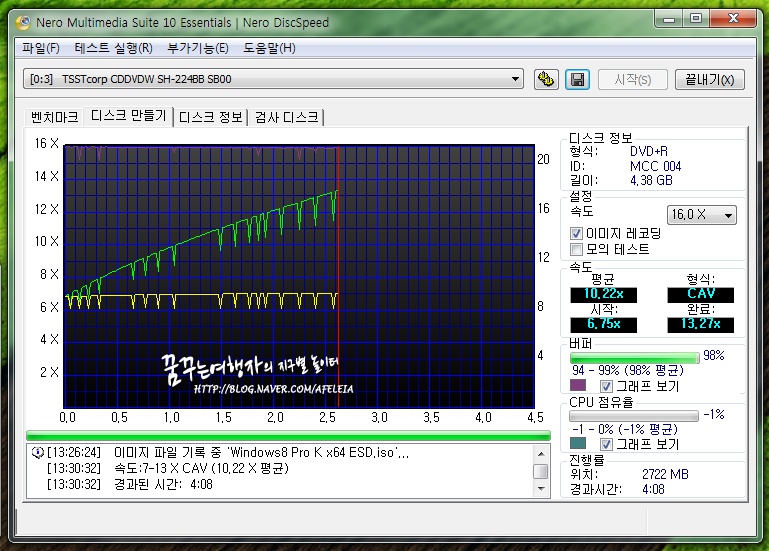Click the log scrollbar down arrow

[540, 489]
